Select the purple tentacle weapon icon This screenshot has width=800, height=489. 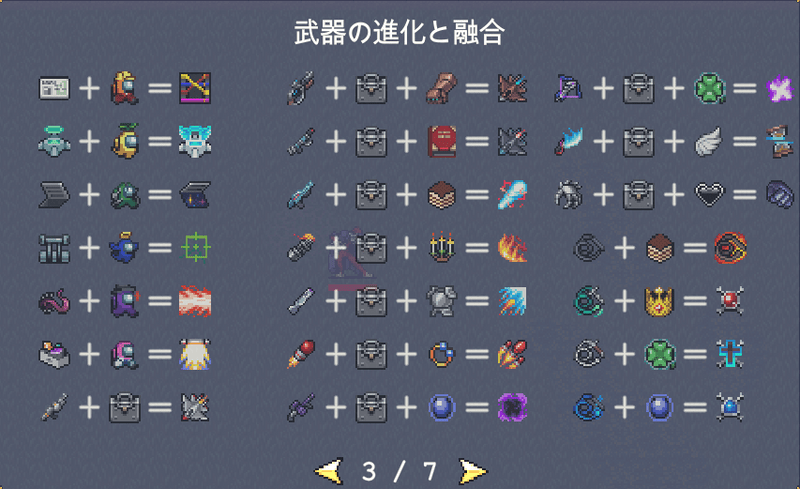point(54,301)
